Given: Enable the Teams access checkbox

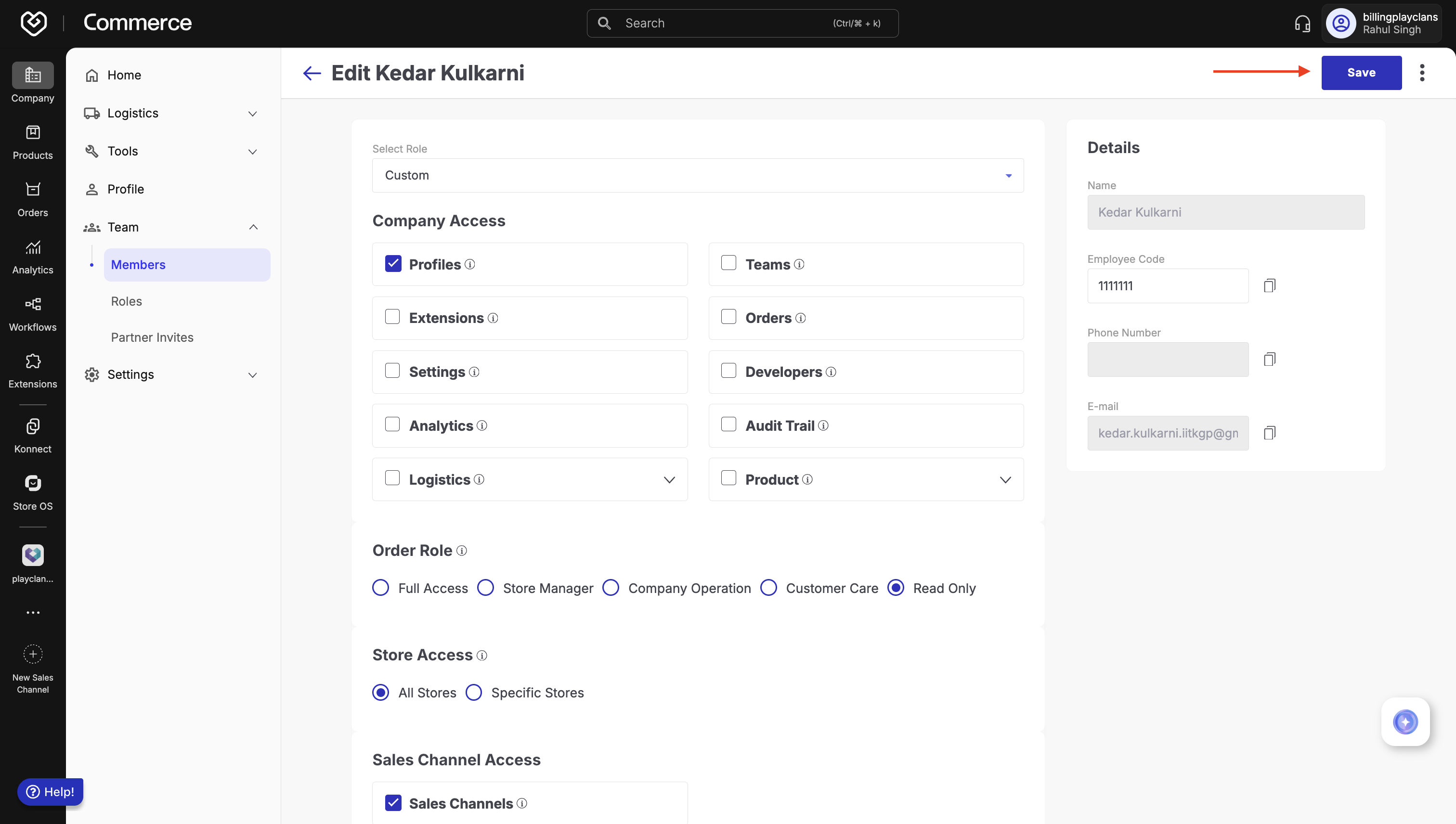Looking at the screenshot, I should click(728, 263).
